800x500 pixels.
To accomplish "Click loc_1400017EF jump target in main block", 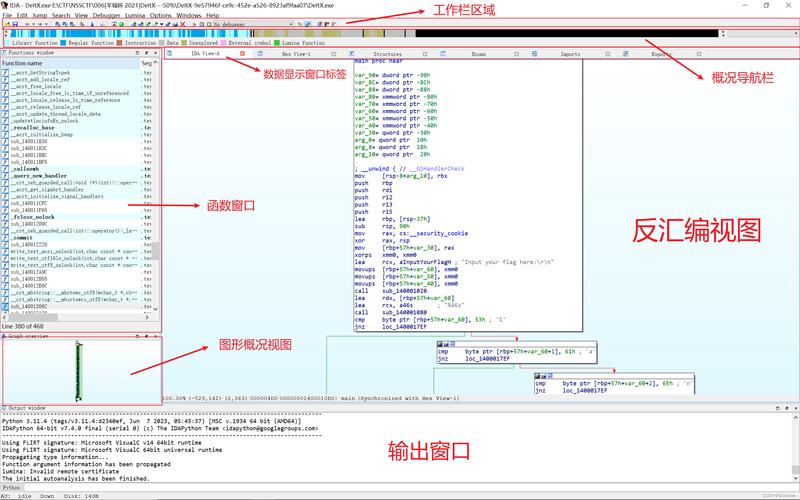I will [x=404, y=327].
